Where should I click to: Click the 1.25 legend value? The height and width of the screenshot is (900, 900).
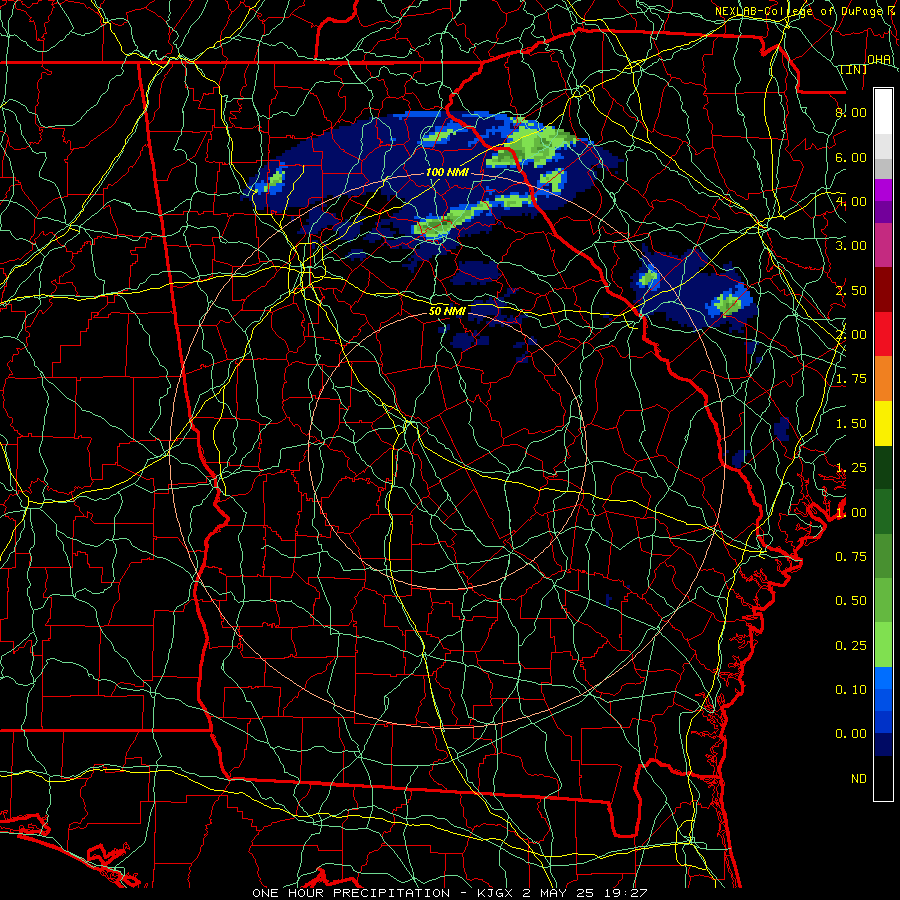coord(851,468)
